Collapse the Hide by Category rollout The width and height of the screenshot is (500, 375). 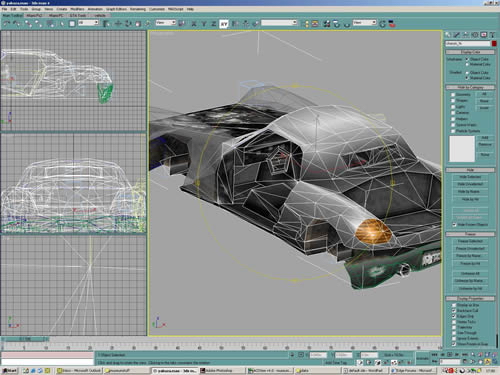(470, 87)
